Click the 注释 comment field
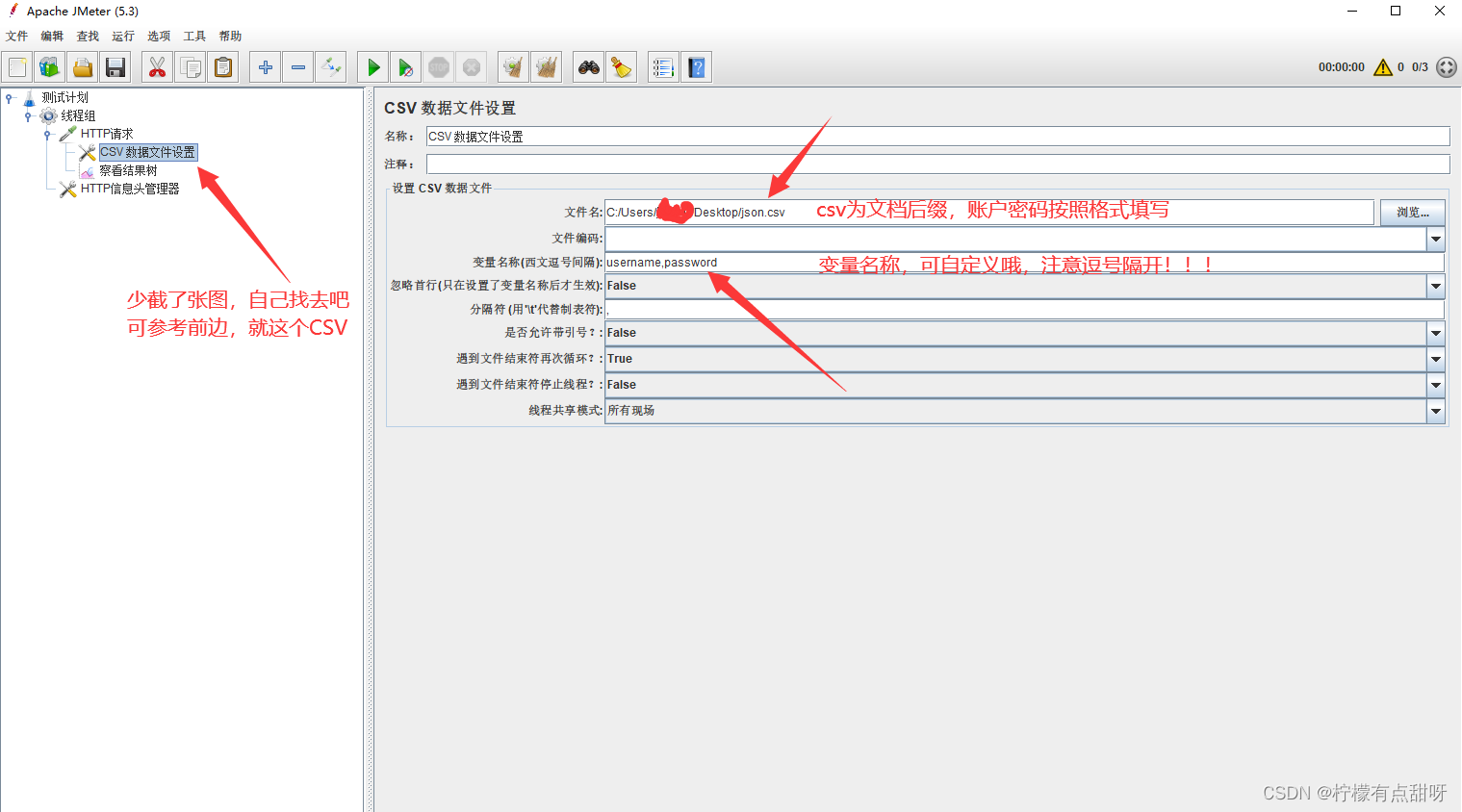1462x812 pixels. (x=937, y=165)
